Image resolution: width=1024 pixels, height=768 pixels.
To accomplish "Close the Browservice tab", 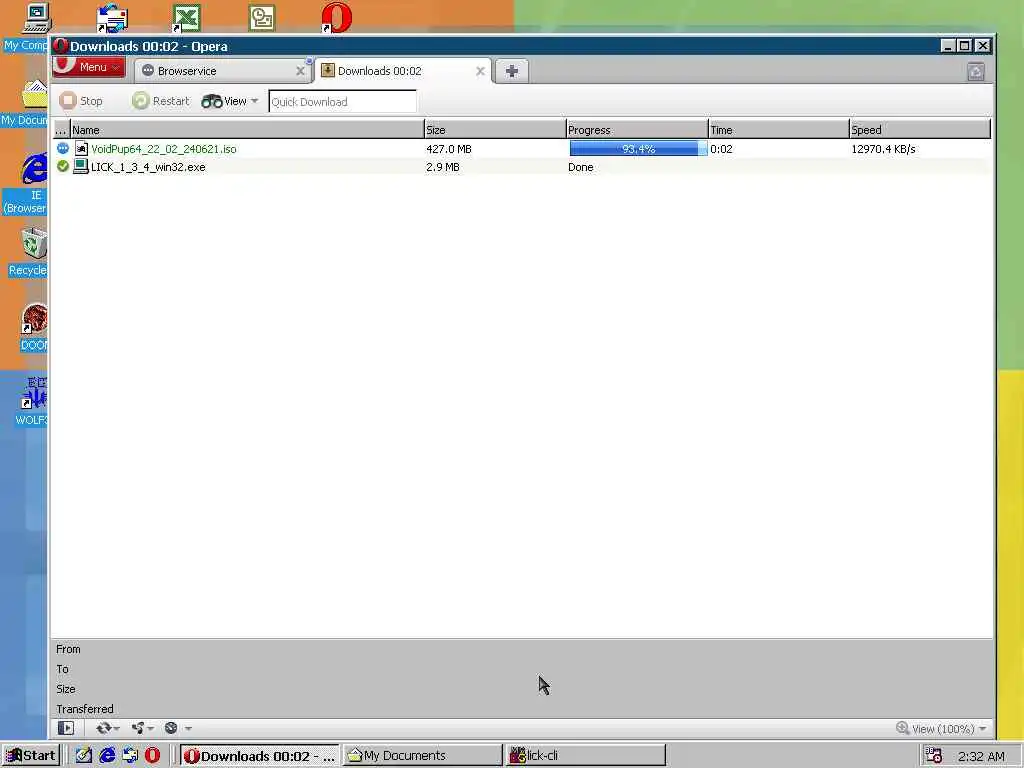I will pyautogui.click(x=300, y=71).
